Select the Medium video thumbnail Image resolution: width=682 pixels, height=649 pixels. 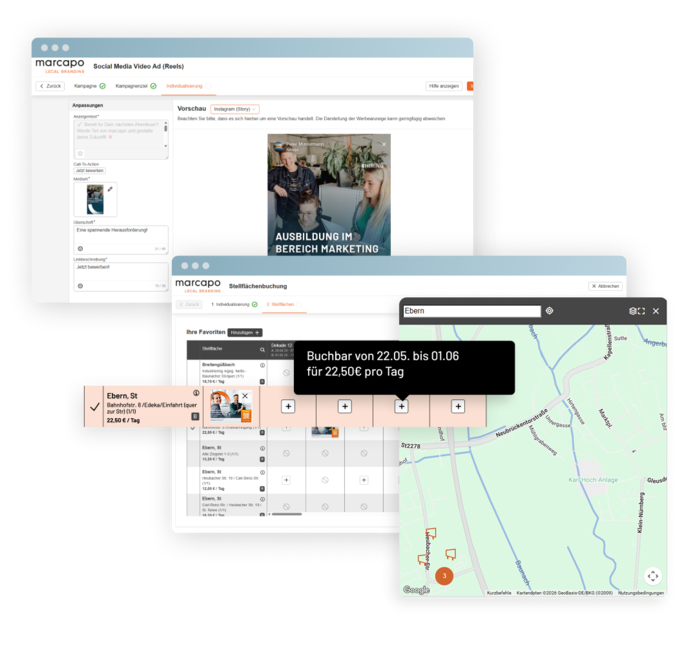coord(95,199)
